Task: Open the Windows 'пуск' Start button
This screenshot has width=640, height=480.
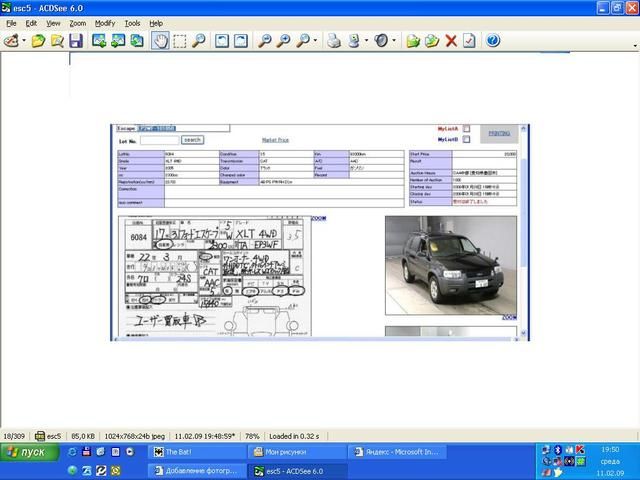Action: [x=28, y=452]
